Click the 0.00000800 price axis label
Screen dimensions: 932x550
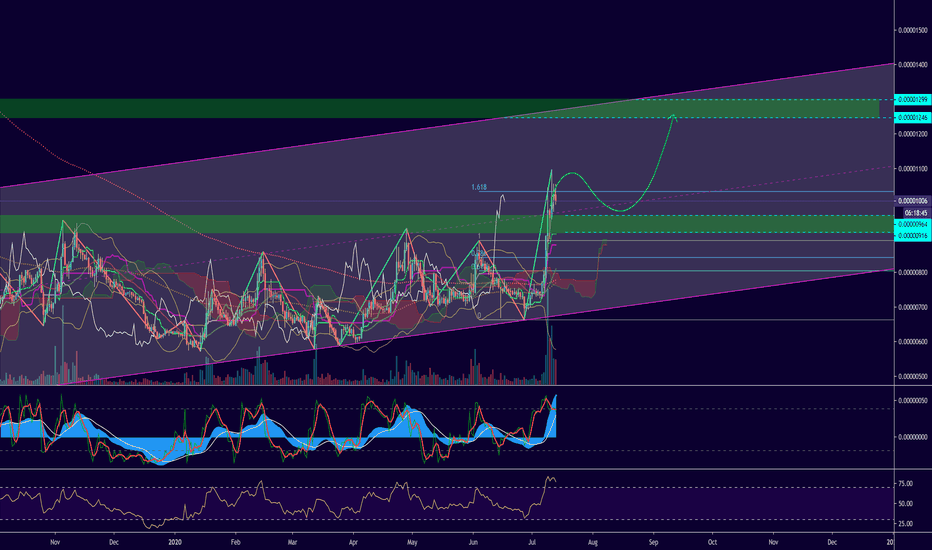coord(912,272)
